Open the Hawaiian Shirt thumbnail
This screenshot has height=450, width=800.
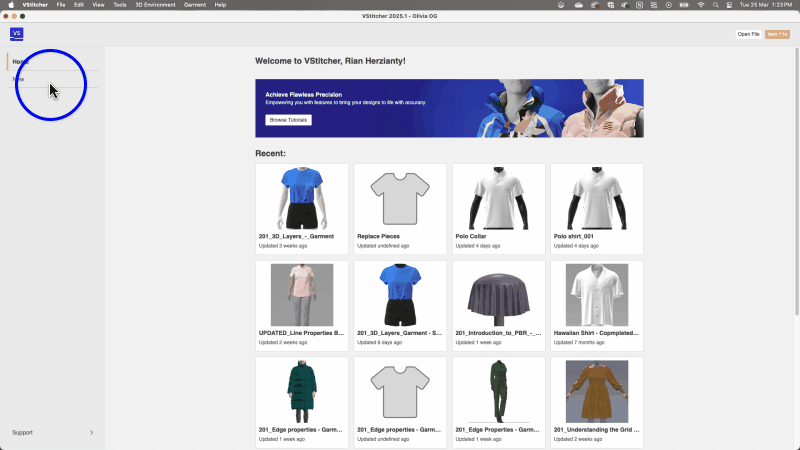[597, 295]
